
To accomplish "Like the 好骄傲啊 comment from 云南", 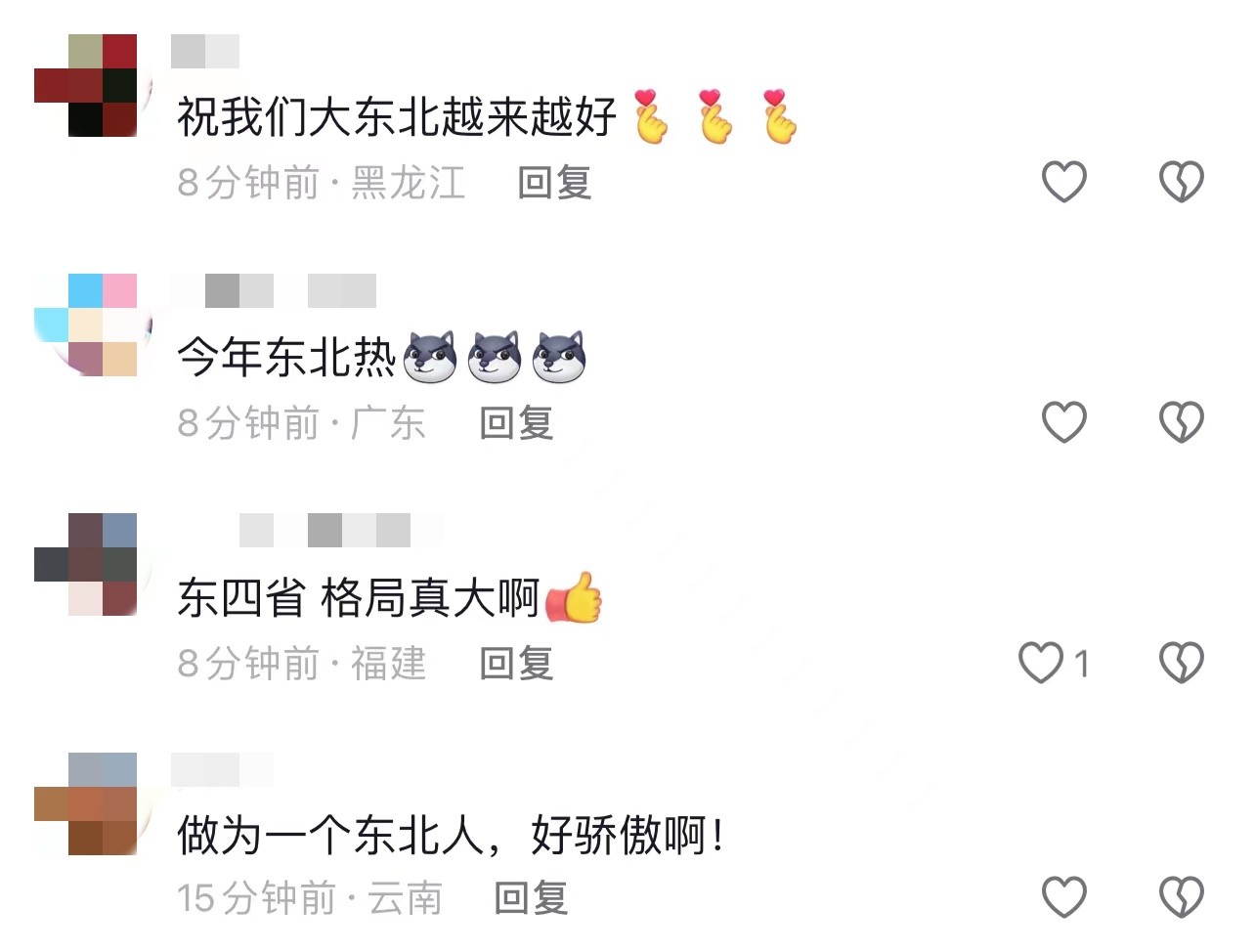I will click(x=1063, y=897).
